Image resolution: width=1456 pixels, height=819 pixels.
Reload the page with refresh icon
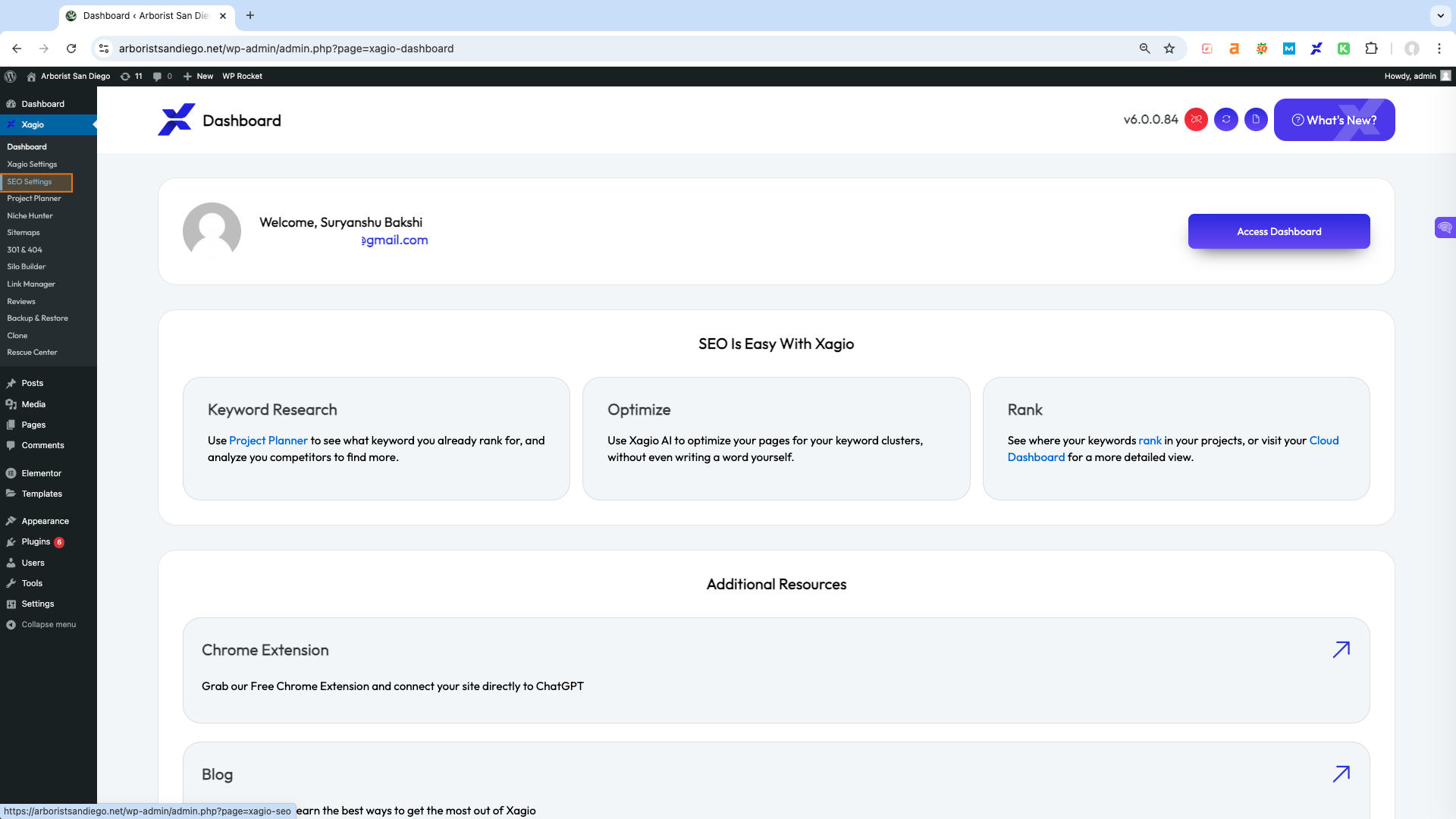click(71, 49)
